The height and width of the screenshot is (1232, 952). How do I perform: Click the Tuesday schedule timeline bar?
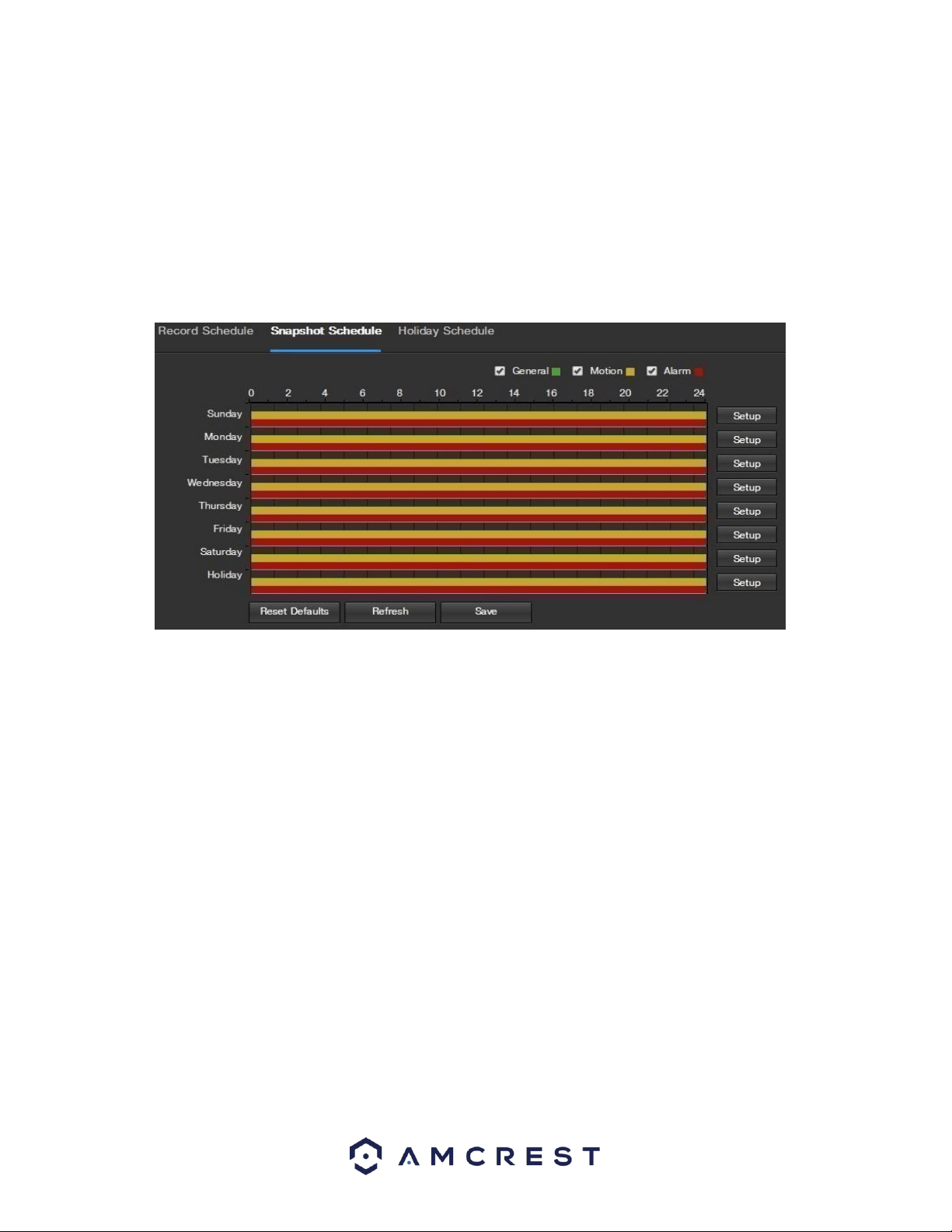tap(478, 463)
